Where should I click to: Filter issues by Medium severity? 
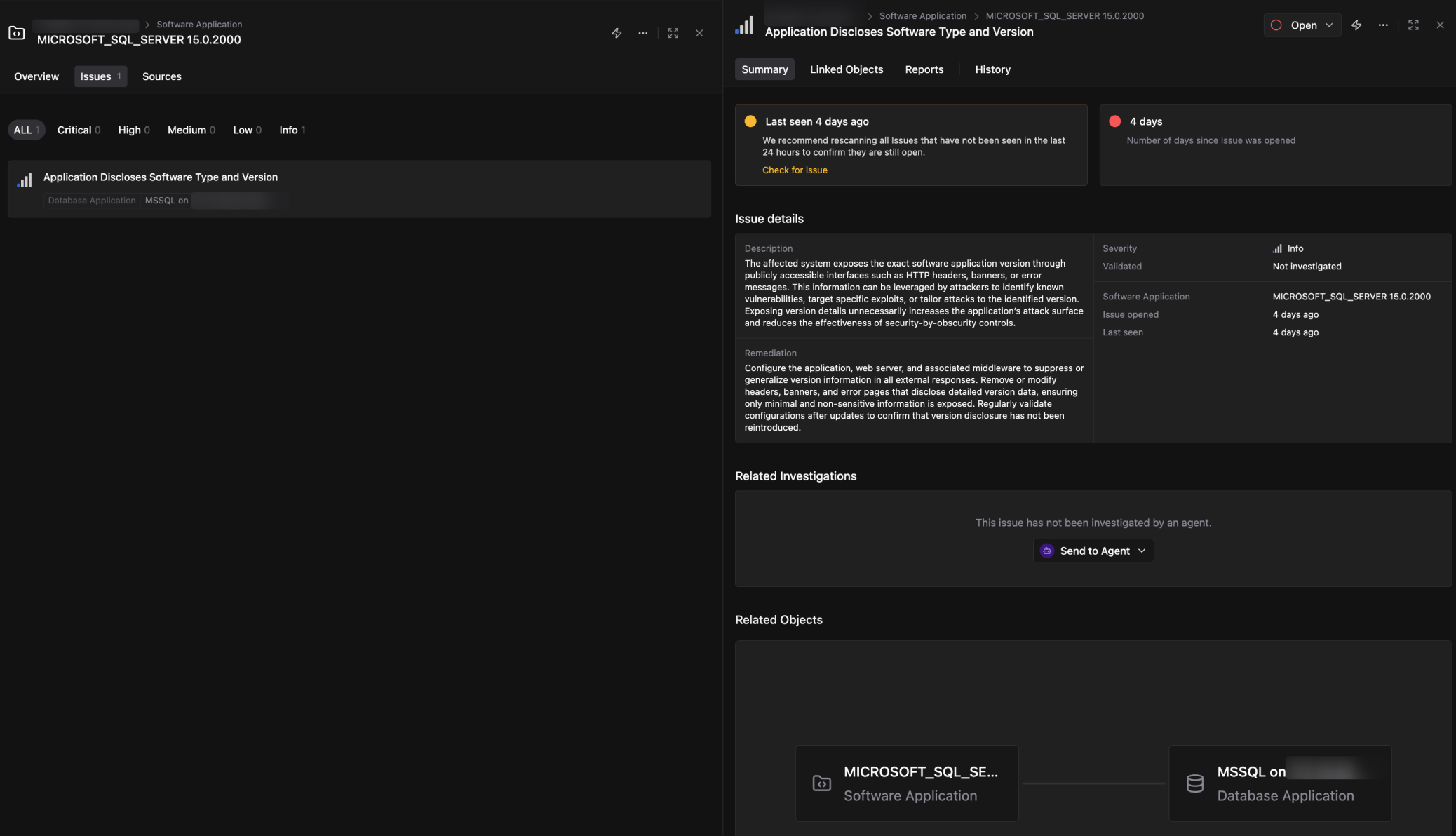point(191,130)
